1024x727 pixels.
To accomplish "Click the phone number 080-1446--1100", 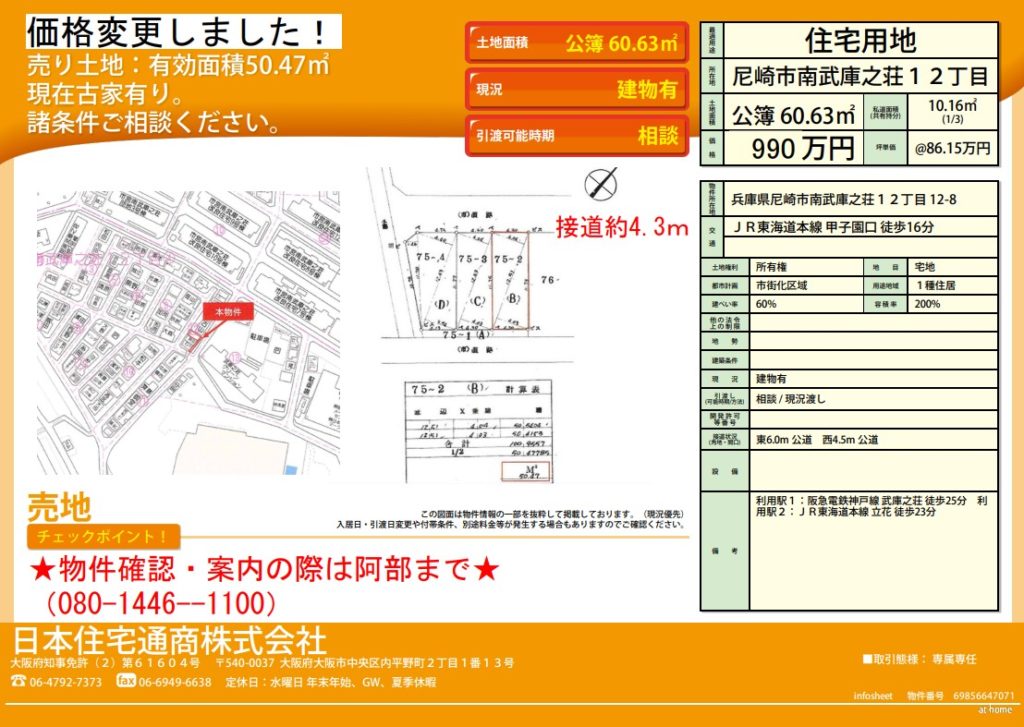I will (160, 603).
